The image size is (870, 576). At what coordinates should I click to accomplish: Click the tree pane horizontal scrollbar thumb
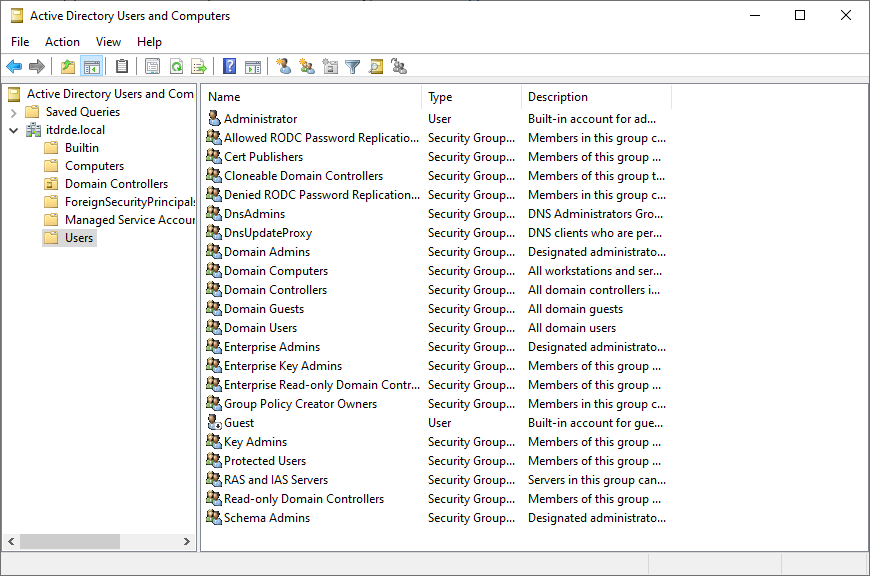click(70, 541)
